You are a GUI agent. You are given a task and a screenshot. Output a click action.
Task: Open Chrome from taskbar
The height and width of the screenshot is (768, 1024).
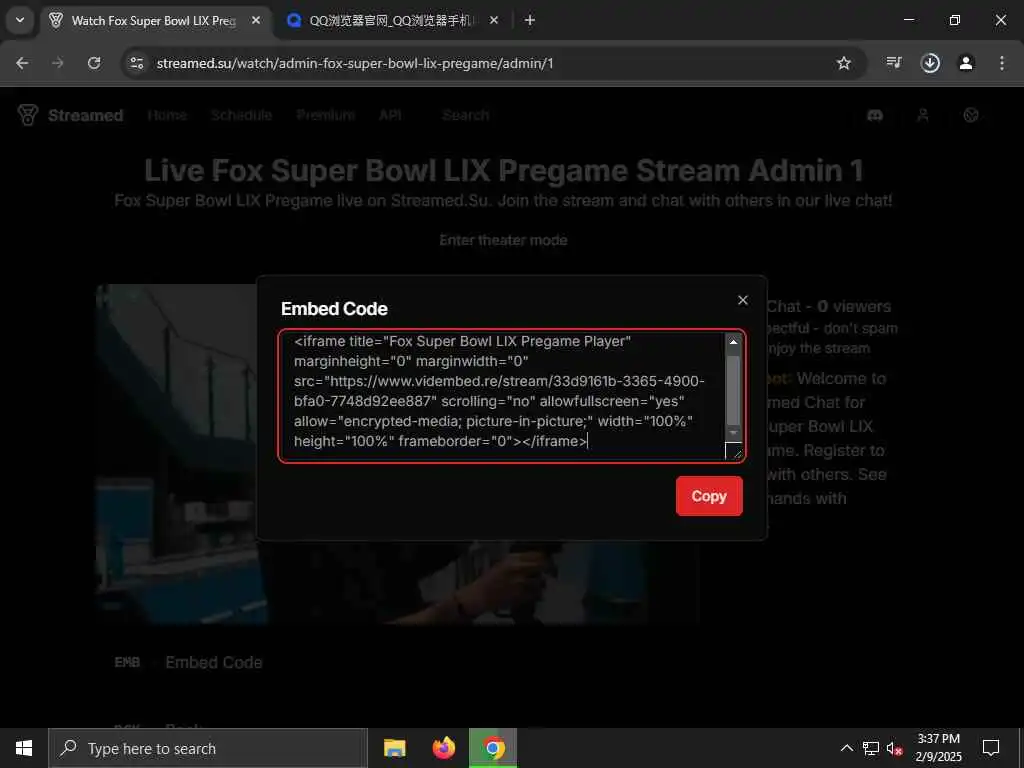pos(494,748)
